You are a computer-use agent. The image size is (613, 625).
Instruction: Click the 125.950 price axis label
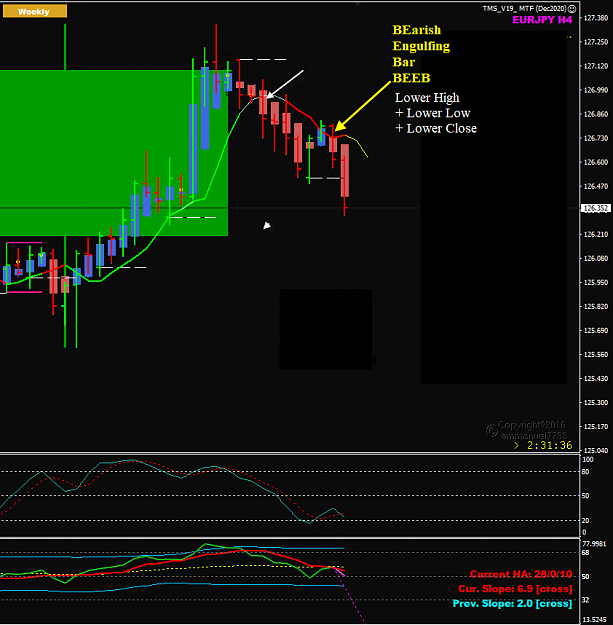pyautogui.click(x=596, y=282)
